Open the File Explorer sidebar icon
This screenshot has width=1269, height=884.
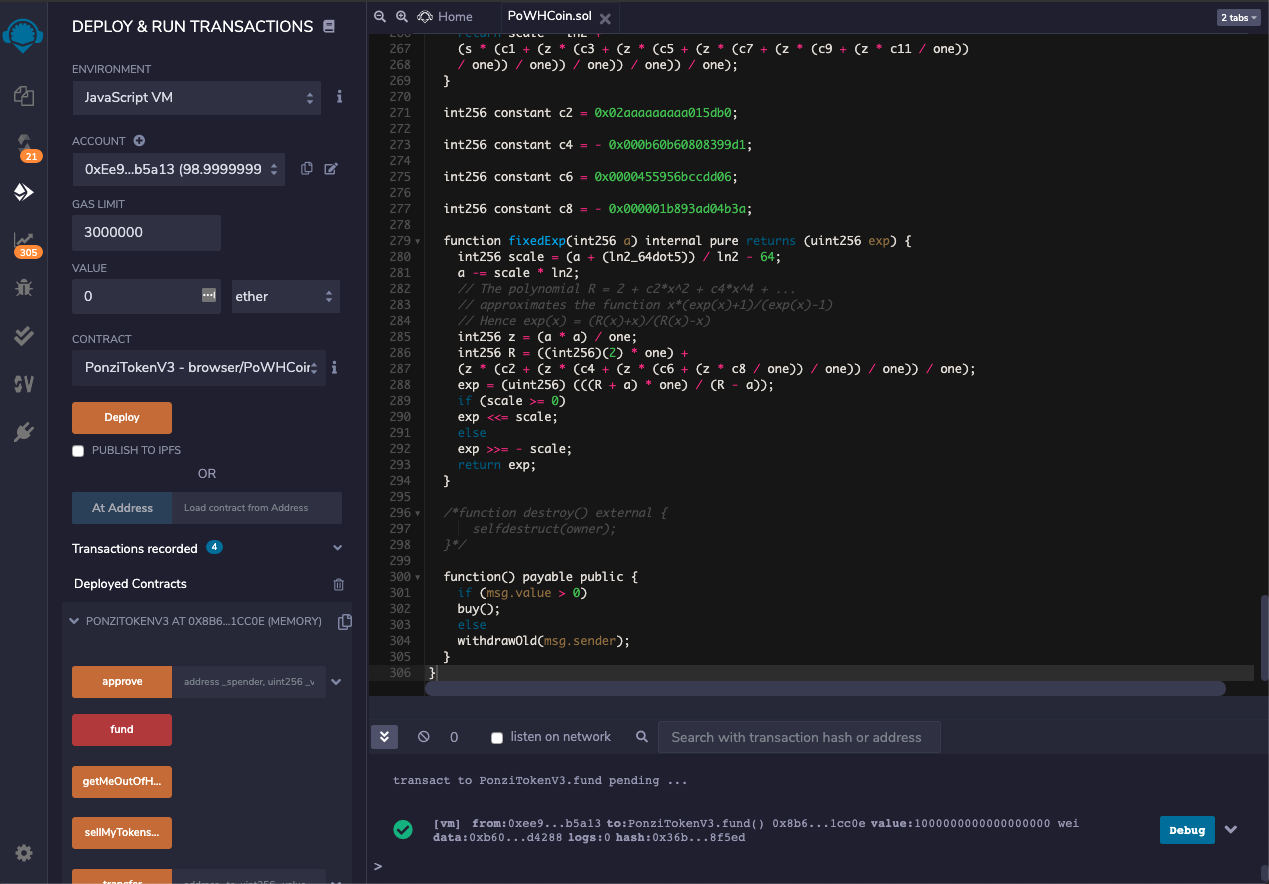pyautogui.click(x=24, y=96)
